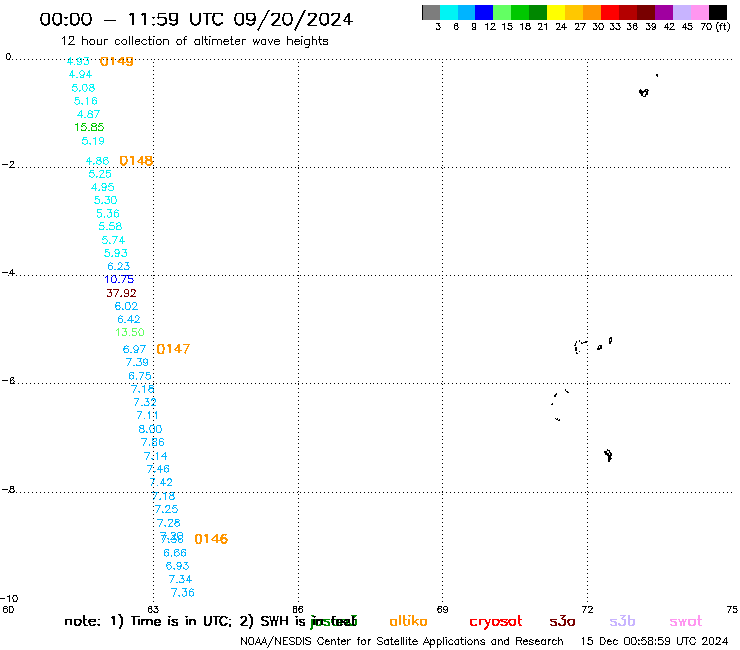Click the pink legend swatch before 70
740x650 pixels.
point(700,13)
